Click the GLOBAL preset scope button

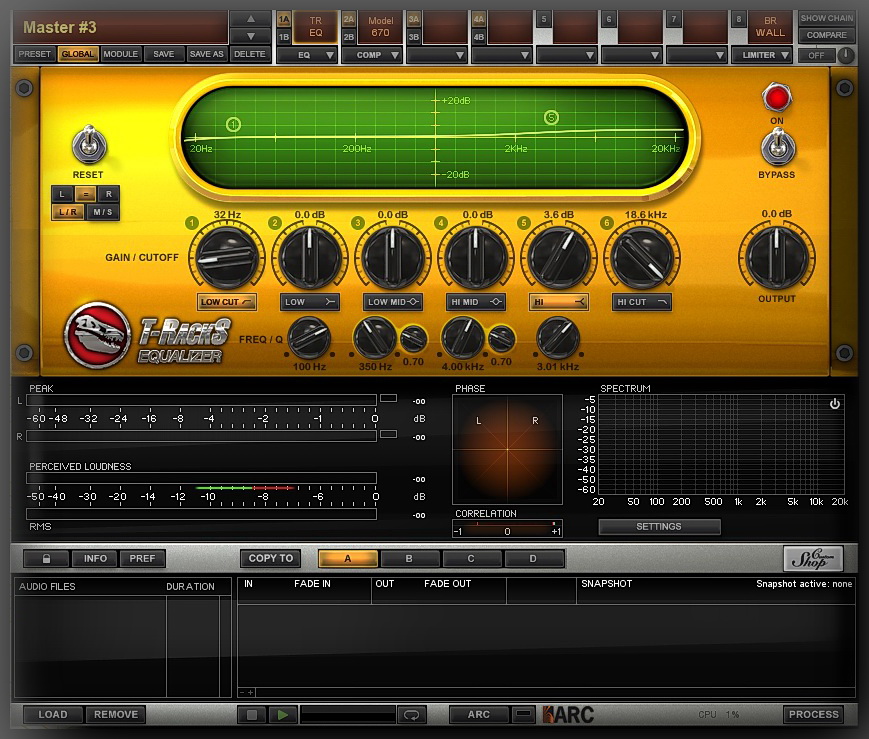78,54
